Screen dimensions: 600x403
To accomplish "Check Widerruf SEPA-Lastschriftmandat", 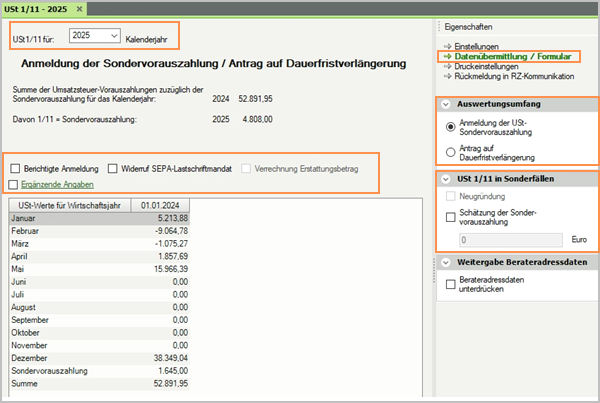I will click(x=112, y=168).
